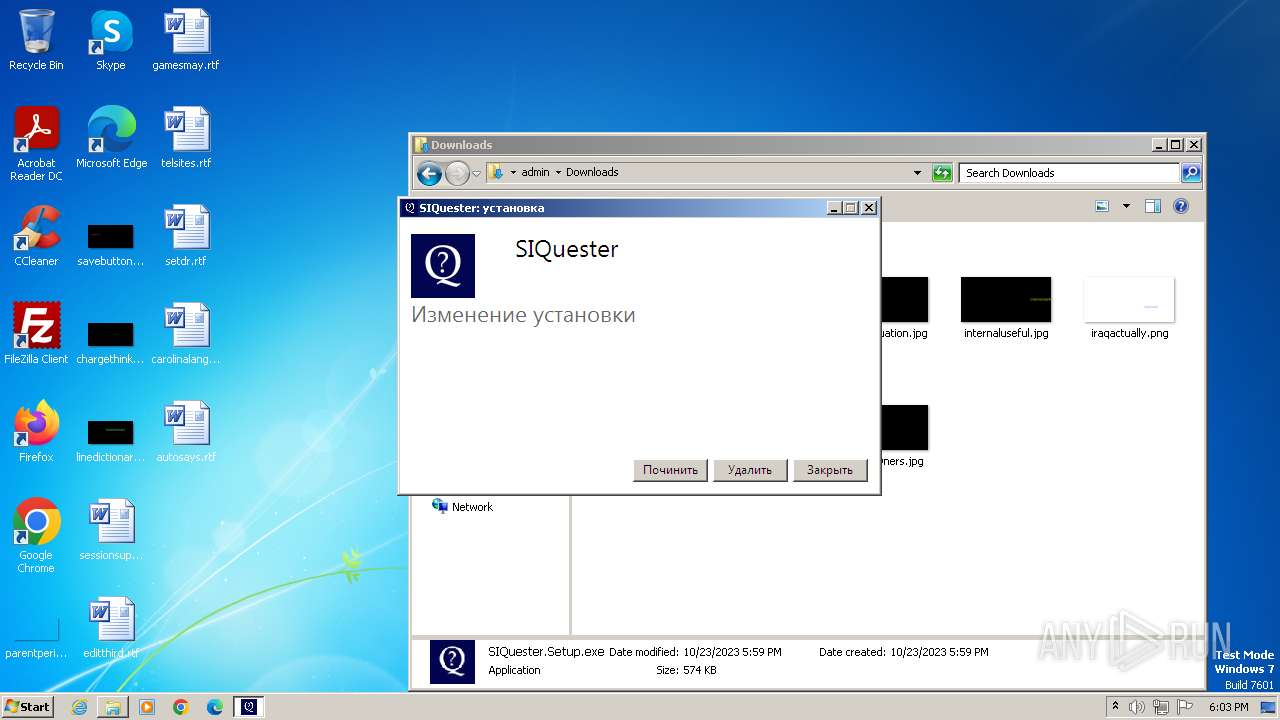Viewport: 1280px width, 720px height.
Task: Click the Action Center flag icon
Action: (x=1183, y=707)
